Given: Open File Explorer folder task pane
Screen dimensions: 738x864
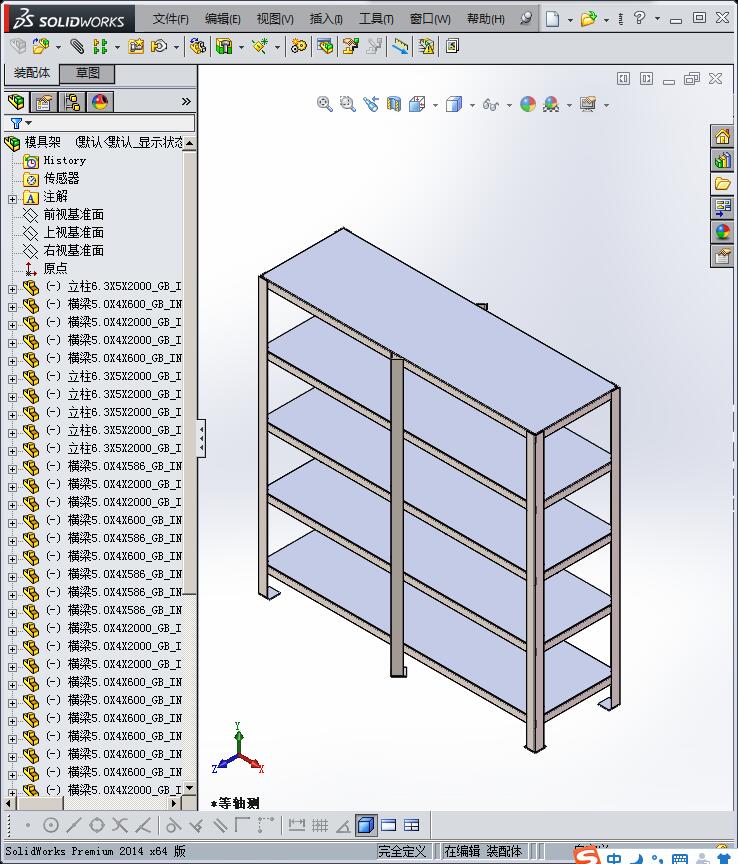Looking at the screenshot, I should coord(723,184).
